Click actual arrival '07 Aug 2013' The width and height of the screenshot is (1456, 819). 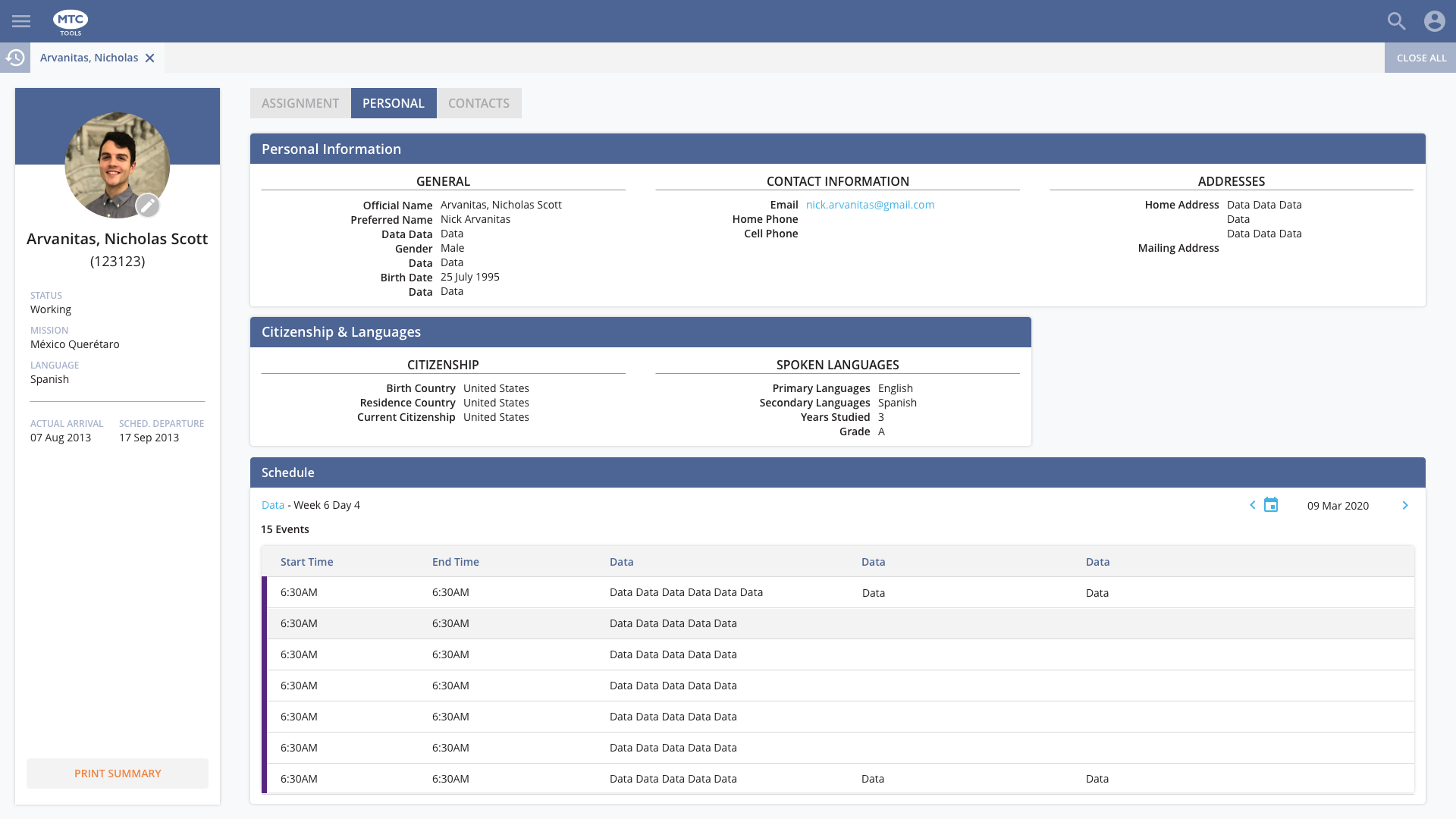click(x=61, y=438)
